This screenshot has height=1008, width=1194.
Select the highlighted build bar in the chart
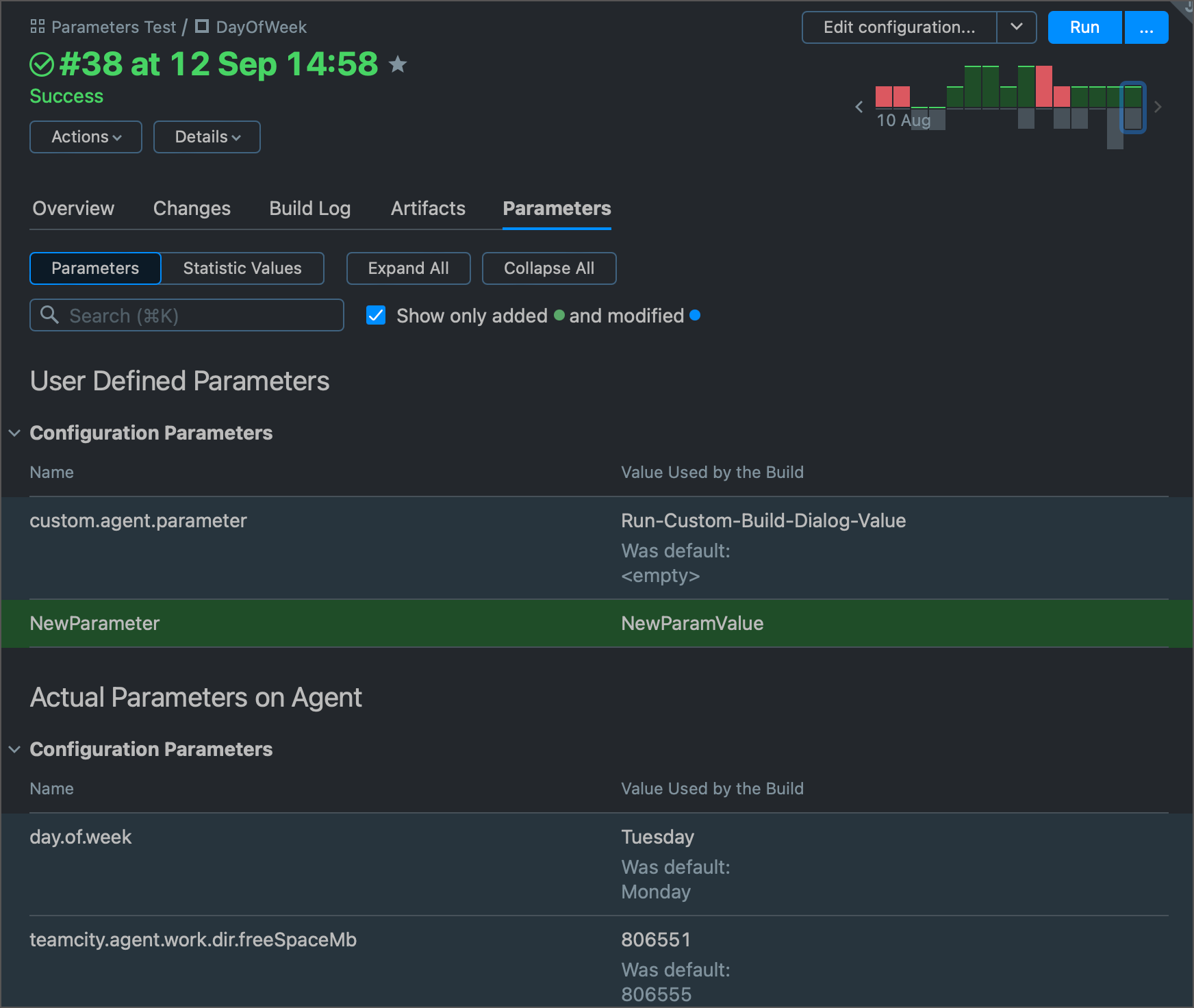pos(1134,106)
